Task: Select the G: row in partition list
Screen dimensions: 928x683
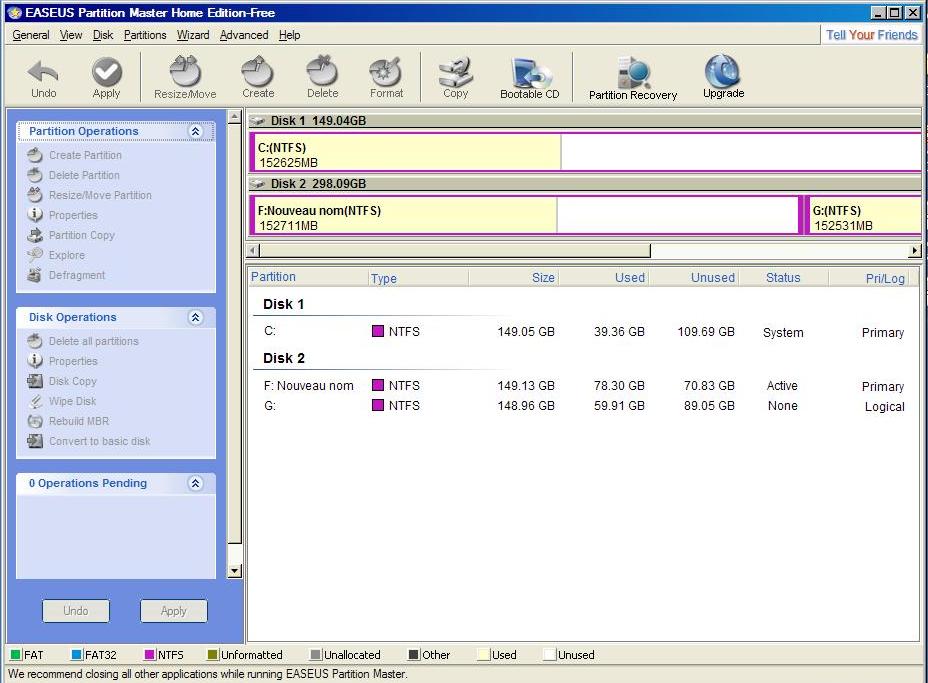Action: [584, 406]
